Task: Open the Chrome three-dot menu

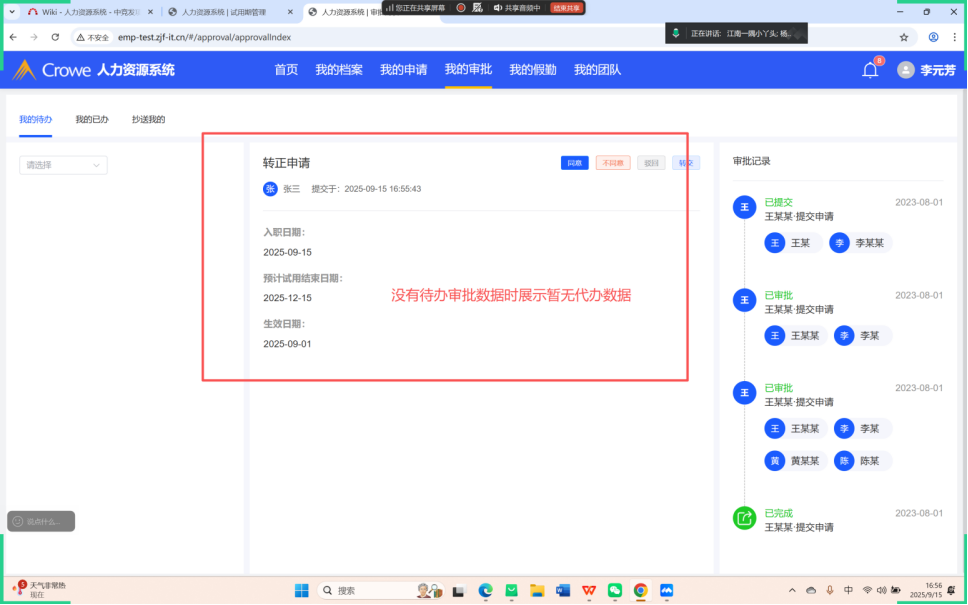Action: (954, 37)
